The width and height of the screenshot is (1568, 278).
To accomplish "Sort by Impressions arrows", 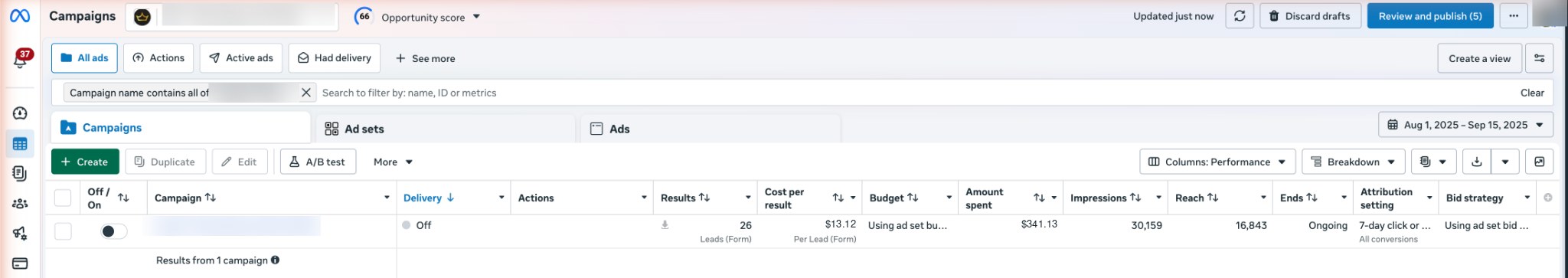I will (1135, 198).
